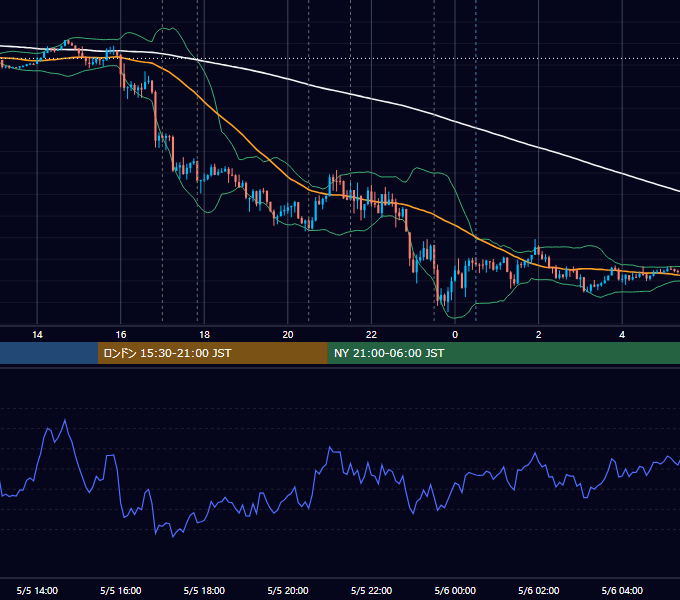Click the 5/5 16:00 label on indicator axis
Screen dimensions: 680x600
121,590
